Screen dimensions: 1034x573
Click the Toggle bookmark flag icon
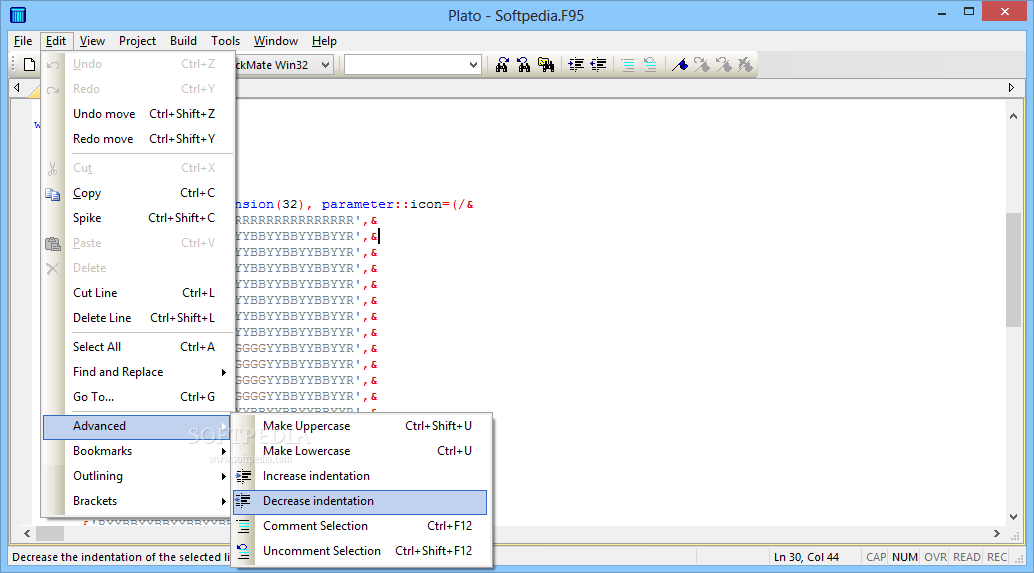(x=680, y=65)
